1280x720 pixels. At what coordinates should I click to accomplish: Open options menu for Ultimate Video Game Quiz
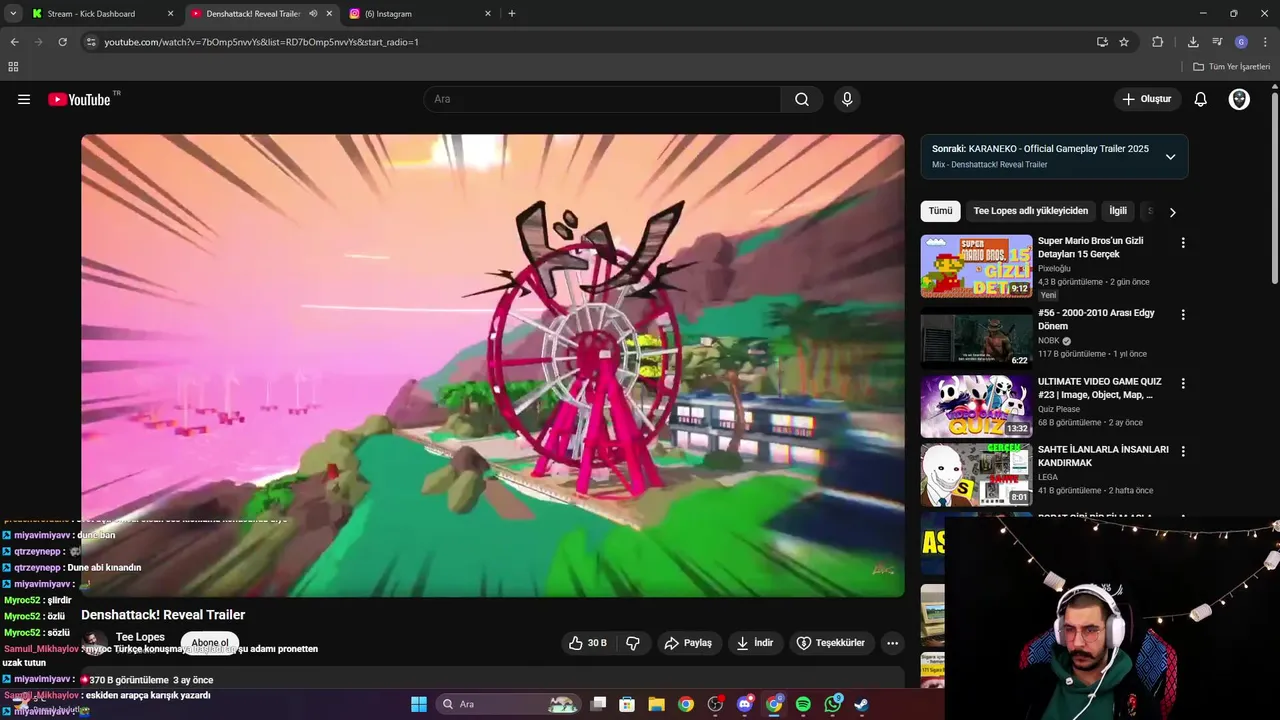[1183, 383]
